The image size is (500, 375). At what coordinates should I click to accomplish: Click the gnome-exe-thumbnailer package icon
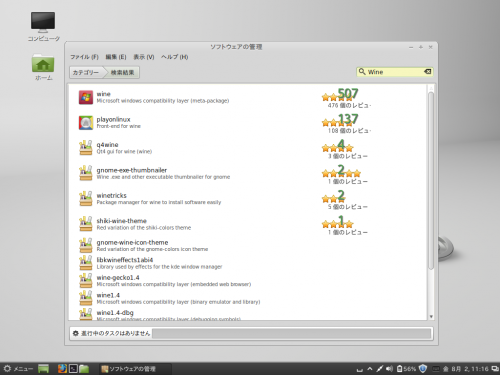86,173
